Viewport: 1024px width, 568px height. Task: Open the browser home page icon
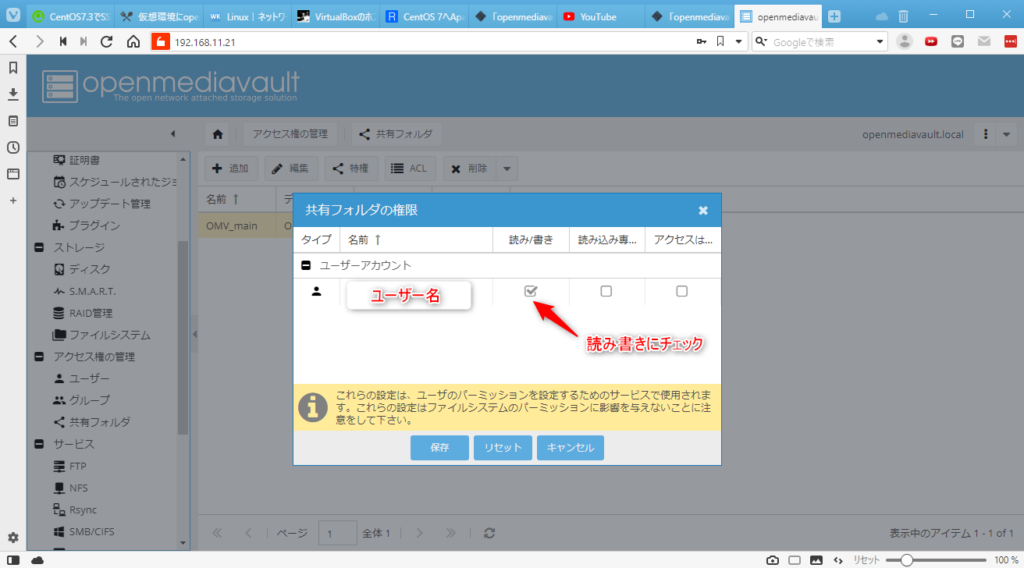[x=133, y=41]
